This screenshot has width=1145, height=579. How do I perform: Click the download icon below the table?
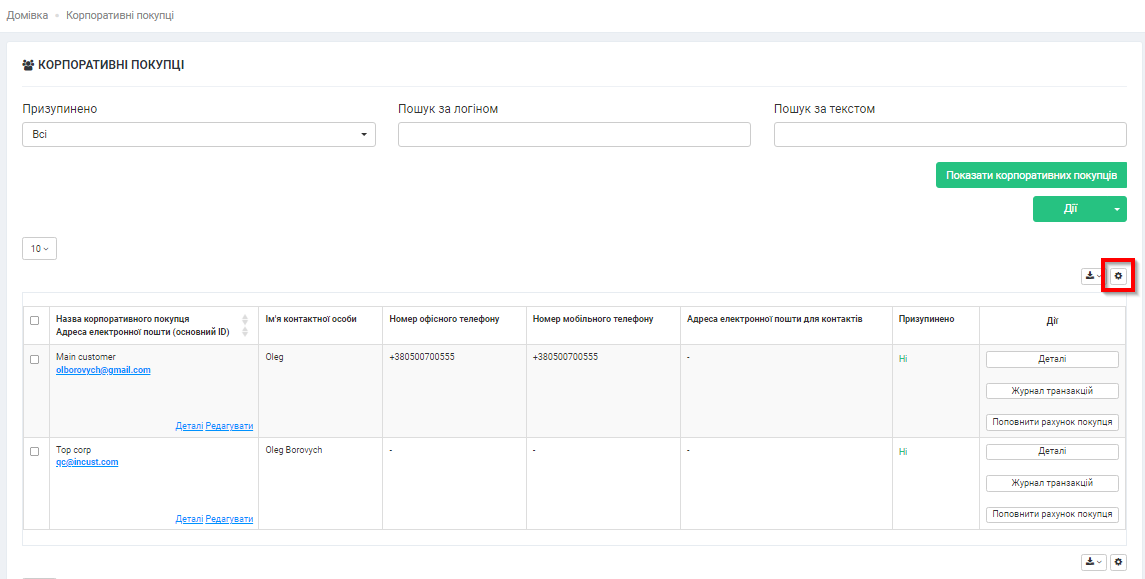pyautogui.click(x=1093, y=563)
